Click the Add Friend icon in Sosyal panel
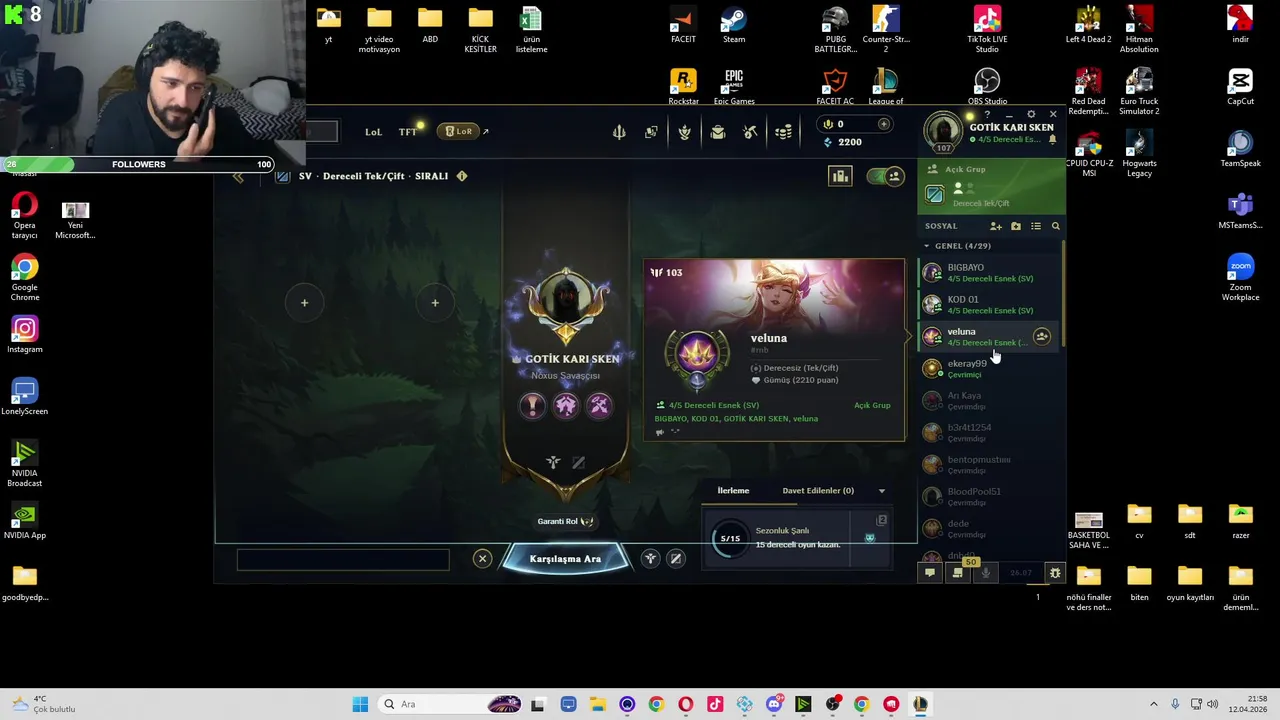 click(995, 226)
